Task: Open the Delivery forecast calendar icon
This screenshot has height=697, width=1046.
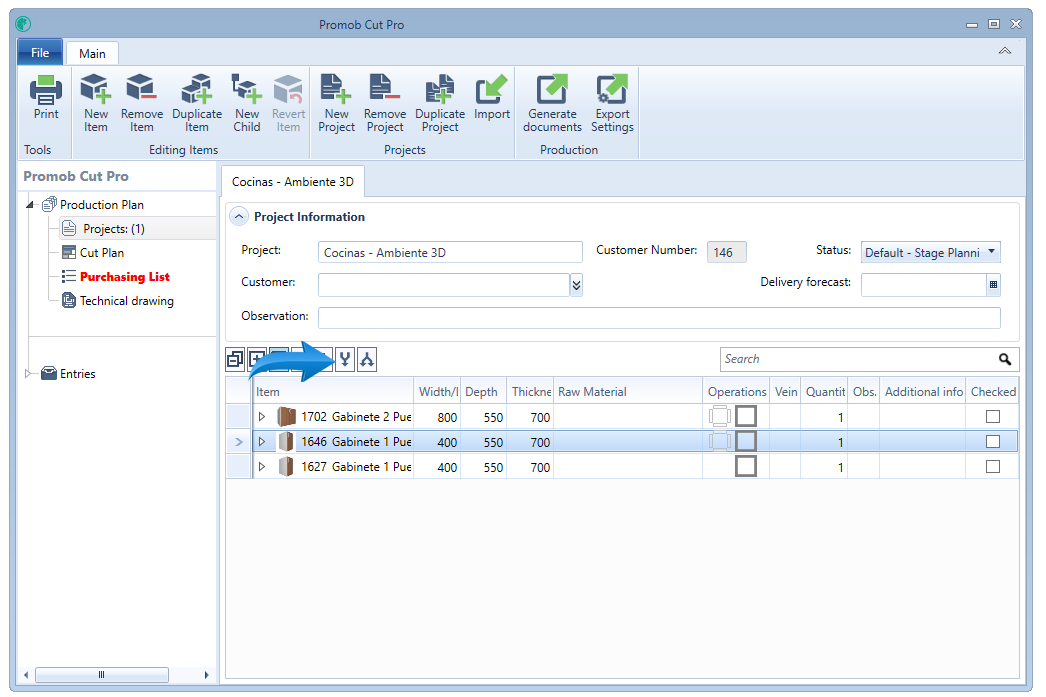Action: point(993,285)
